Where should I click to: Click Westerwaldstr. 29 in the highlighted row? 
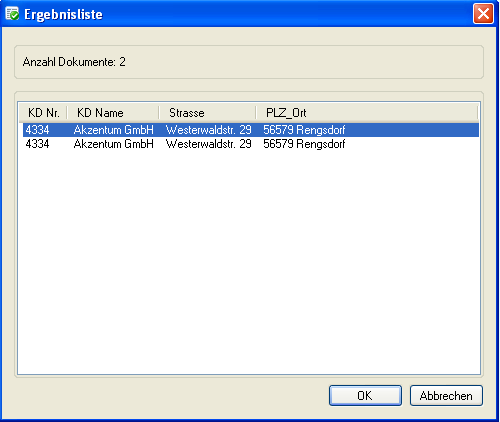coord(209,130)
